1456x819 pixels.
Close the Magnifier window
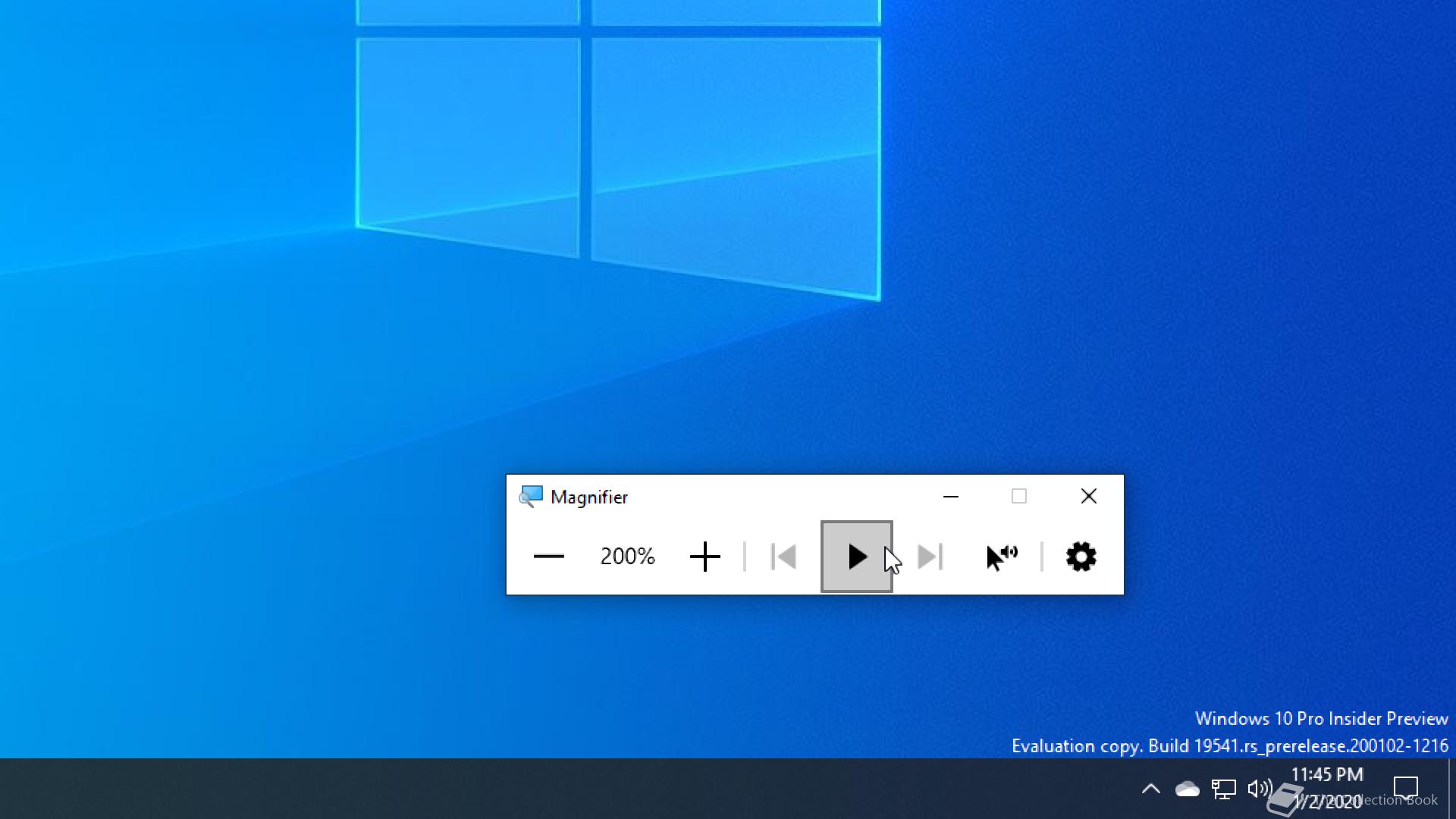[1088, 497]
